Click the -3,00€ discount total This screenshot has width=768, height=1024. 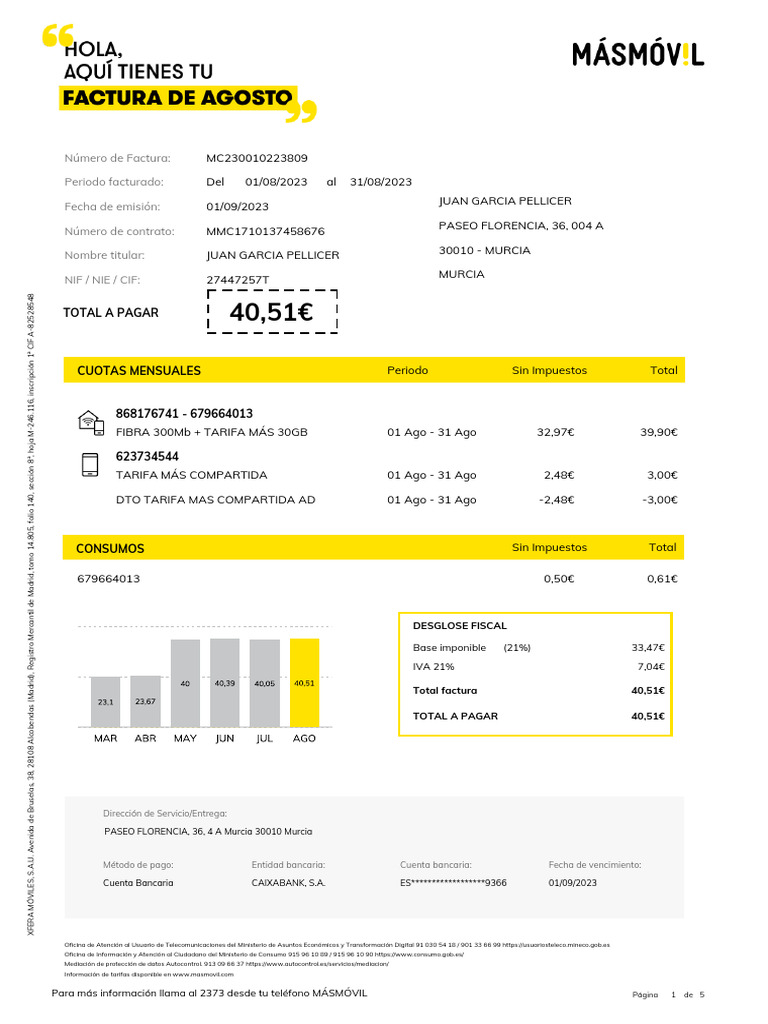[x=660, y=500]
